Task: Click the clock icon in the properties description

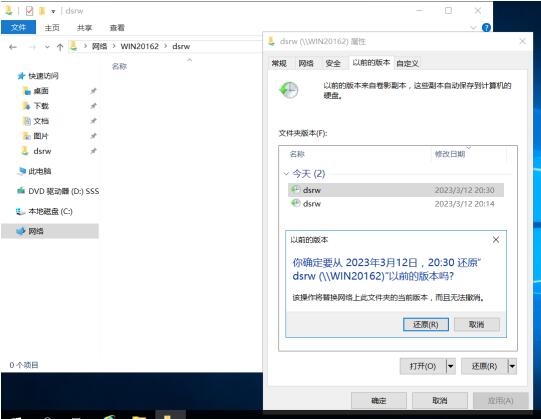Action: (x=289, y=90)
